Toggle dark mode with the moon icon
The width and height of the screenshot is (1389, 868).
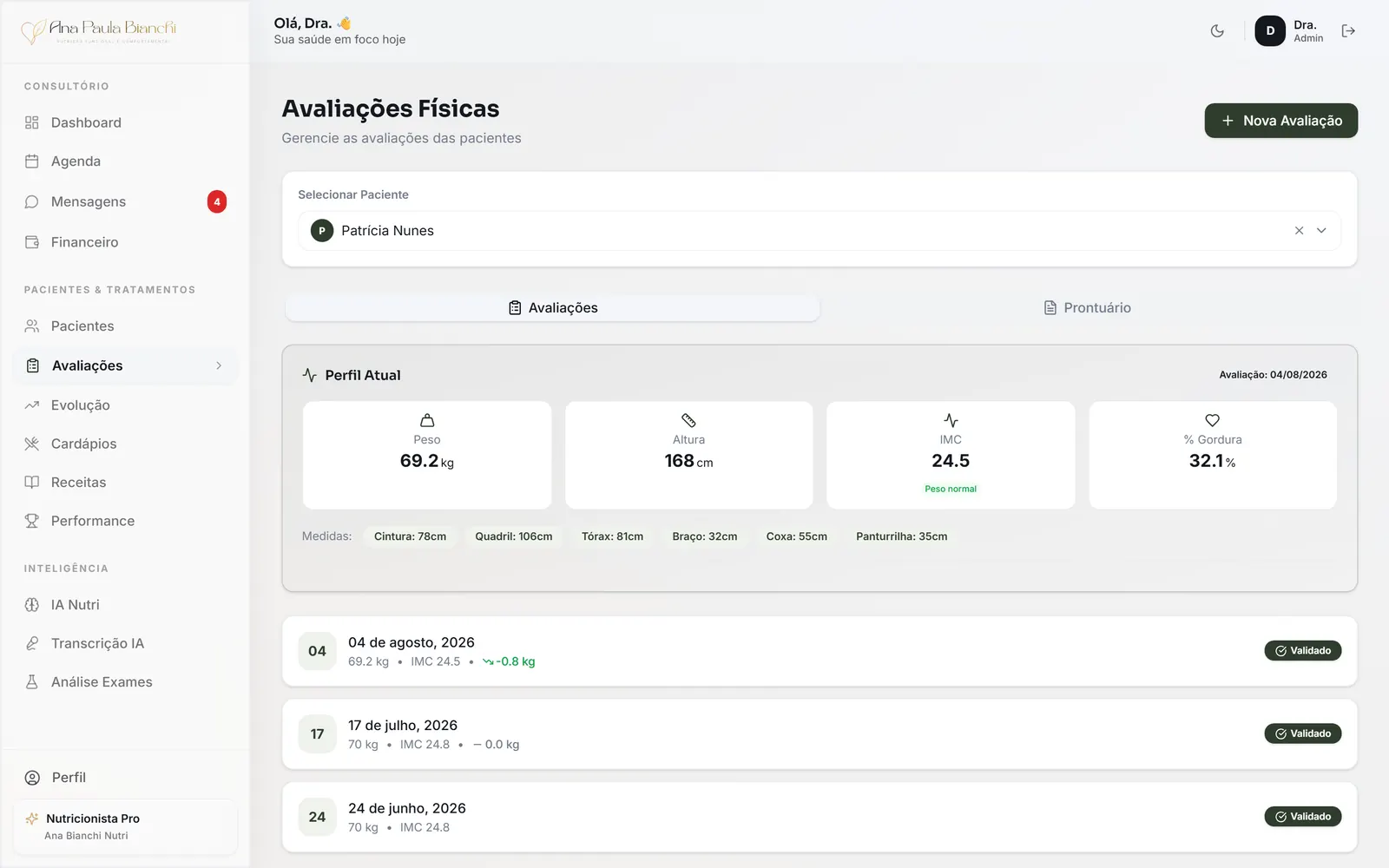coord(1217,31)
